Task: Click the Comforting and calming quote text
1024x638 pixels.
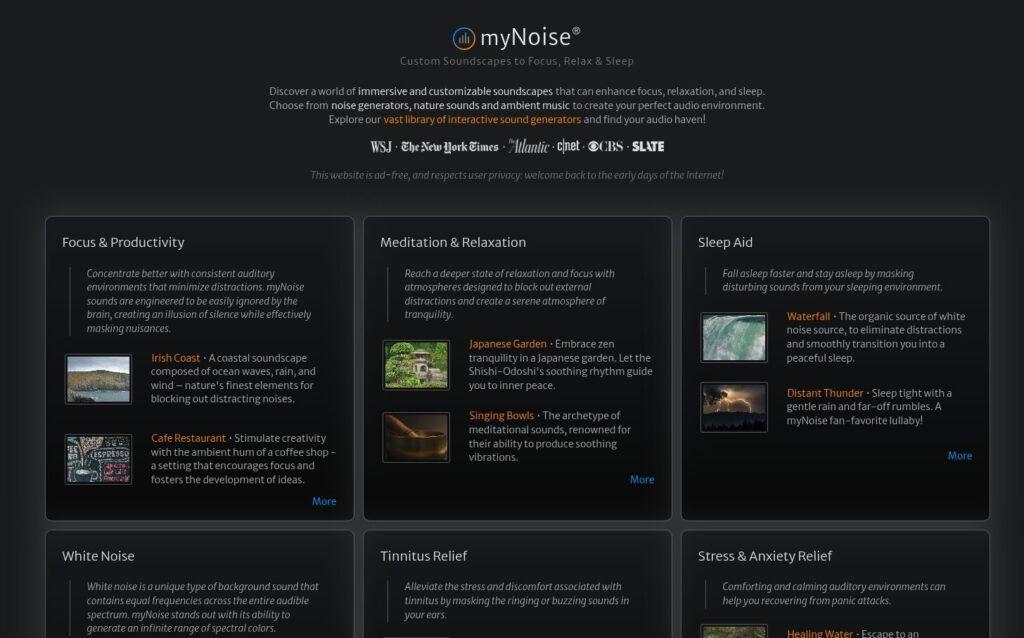Action: (833, 594)
